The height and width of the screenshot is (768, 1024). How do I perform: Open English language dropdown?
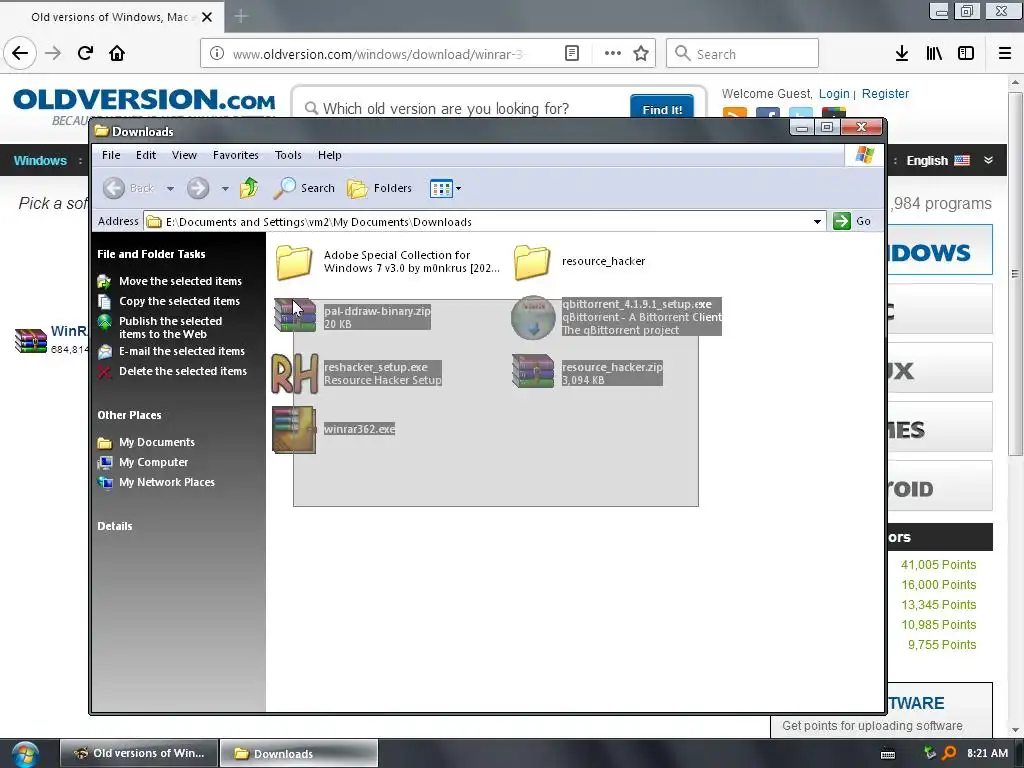pyautogui.click(x=949, y=161)
